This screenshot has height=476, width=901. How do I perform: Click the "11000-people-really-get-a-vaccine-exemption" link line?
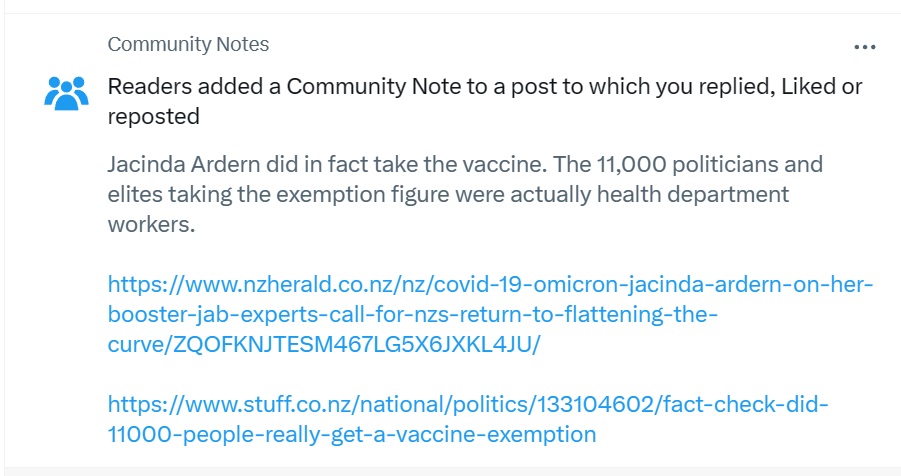click(x=352, y=435)
